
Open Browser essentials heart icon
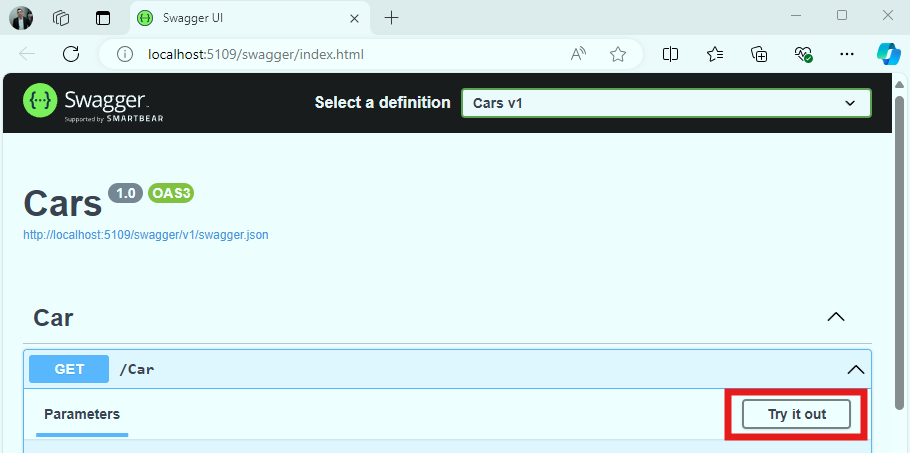point(803,55)
